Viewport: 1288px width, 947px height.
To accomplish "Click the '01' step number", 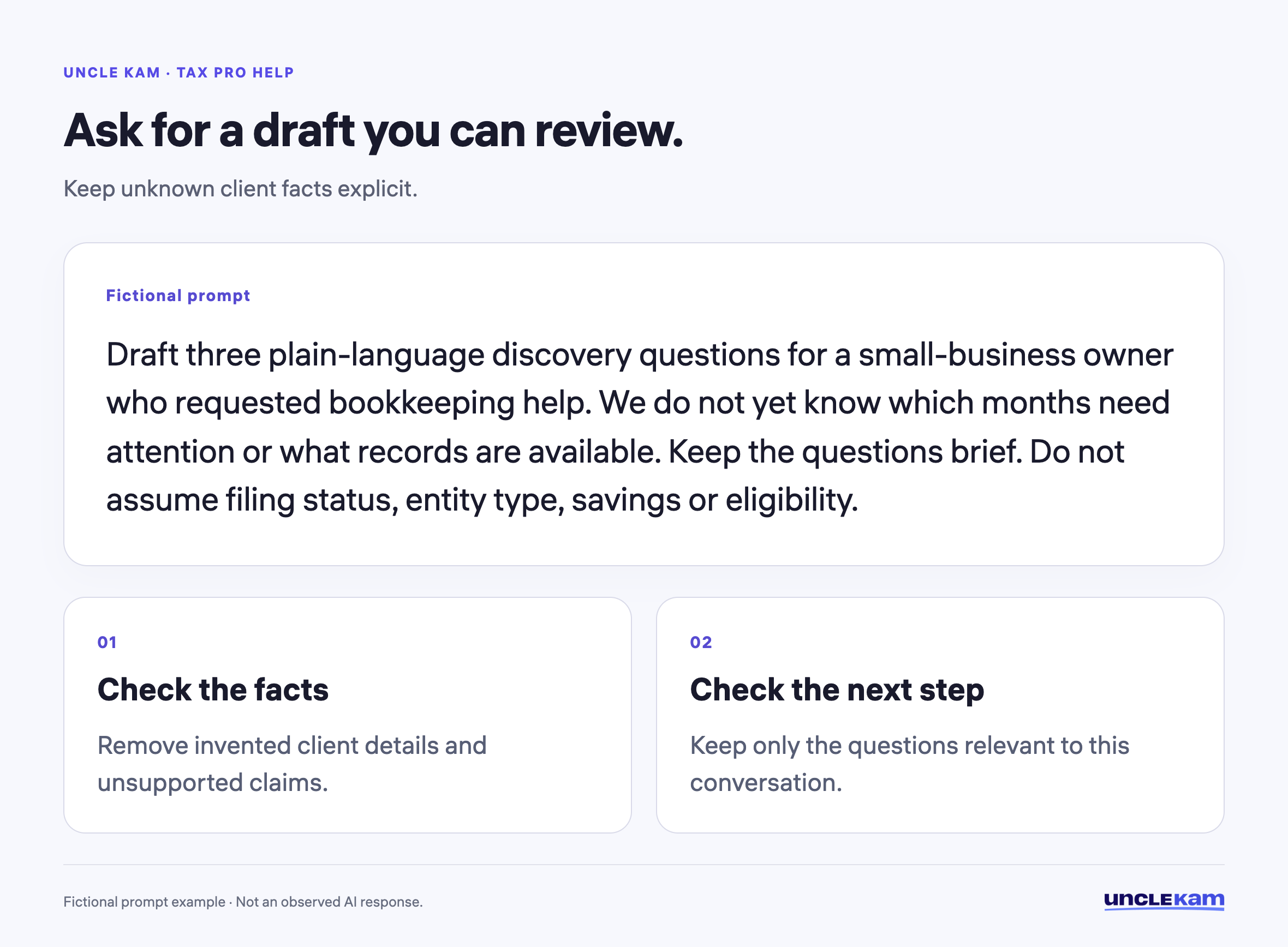I will [106, 642].
